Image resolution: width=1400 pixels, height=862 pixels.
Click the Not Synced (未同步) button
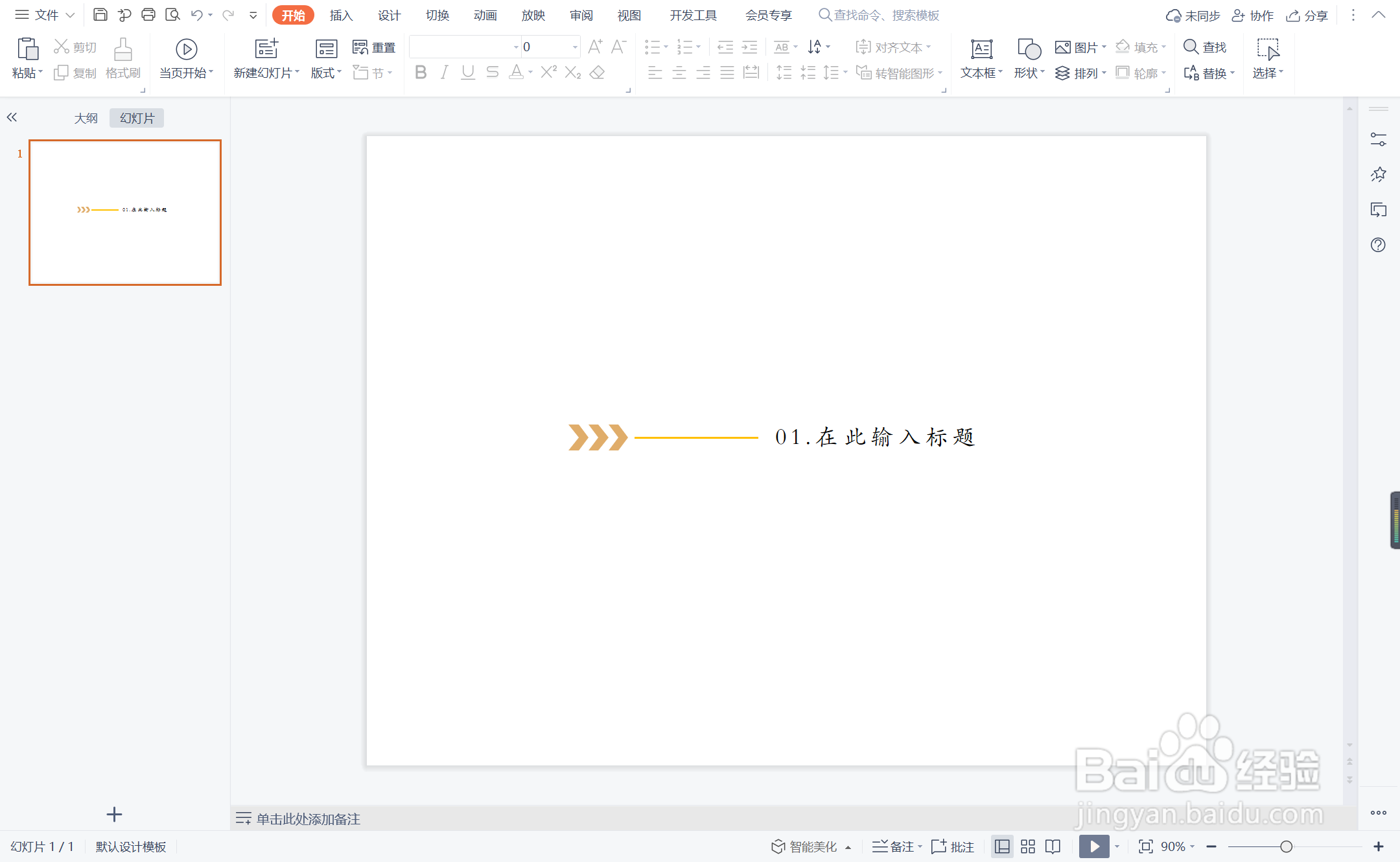pos(1193,16)
